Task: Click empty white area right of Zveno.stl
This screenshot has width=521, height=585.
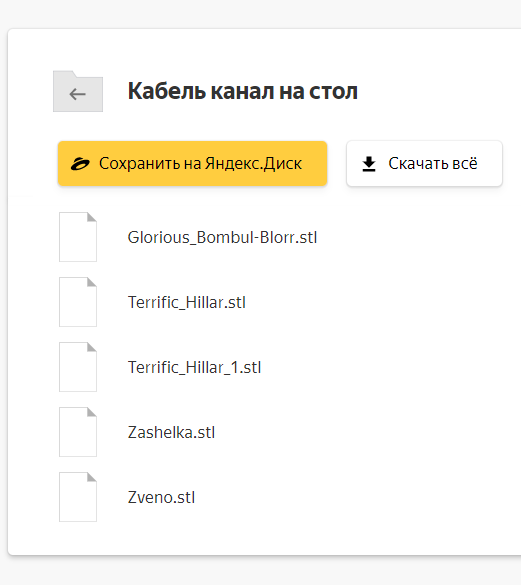Action: tap(355, 497)
